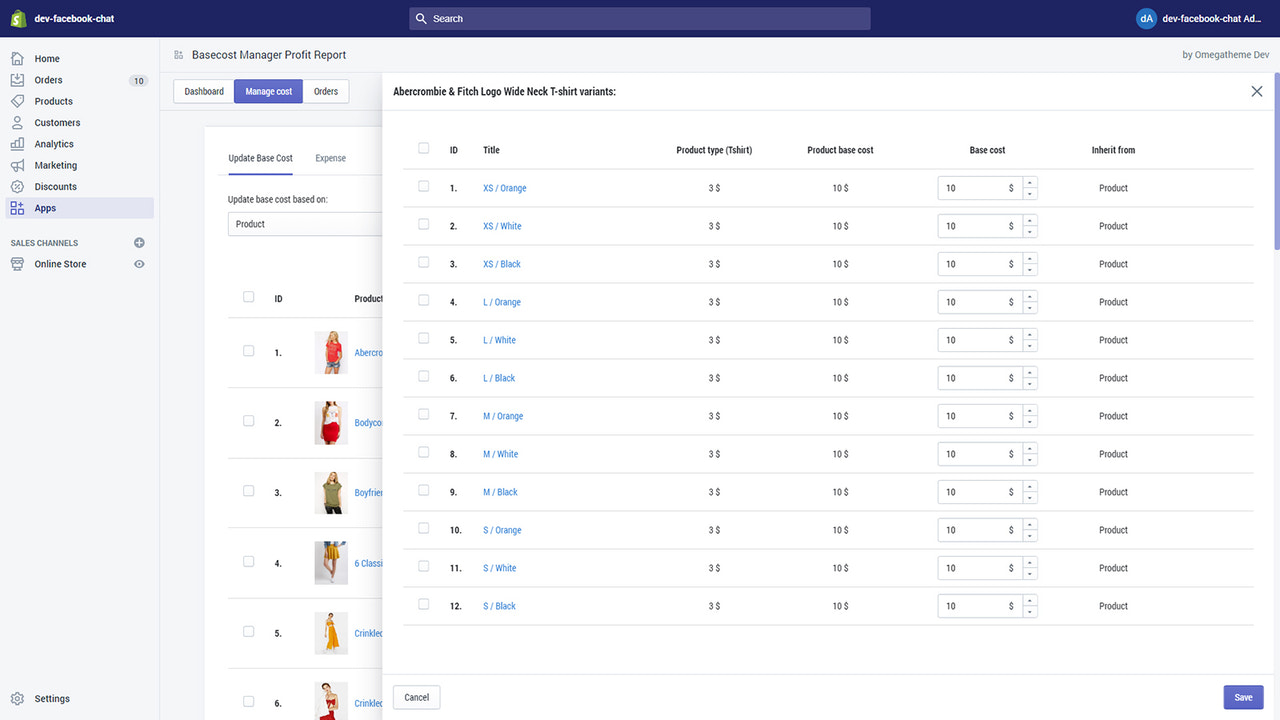The width and height of the screenshot is (1280, 720).
Task: Save the variant base cost changes
Action: pos(1242,697)
